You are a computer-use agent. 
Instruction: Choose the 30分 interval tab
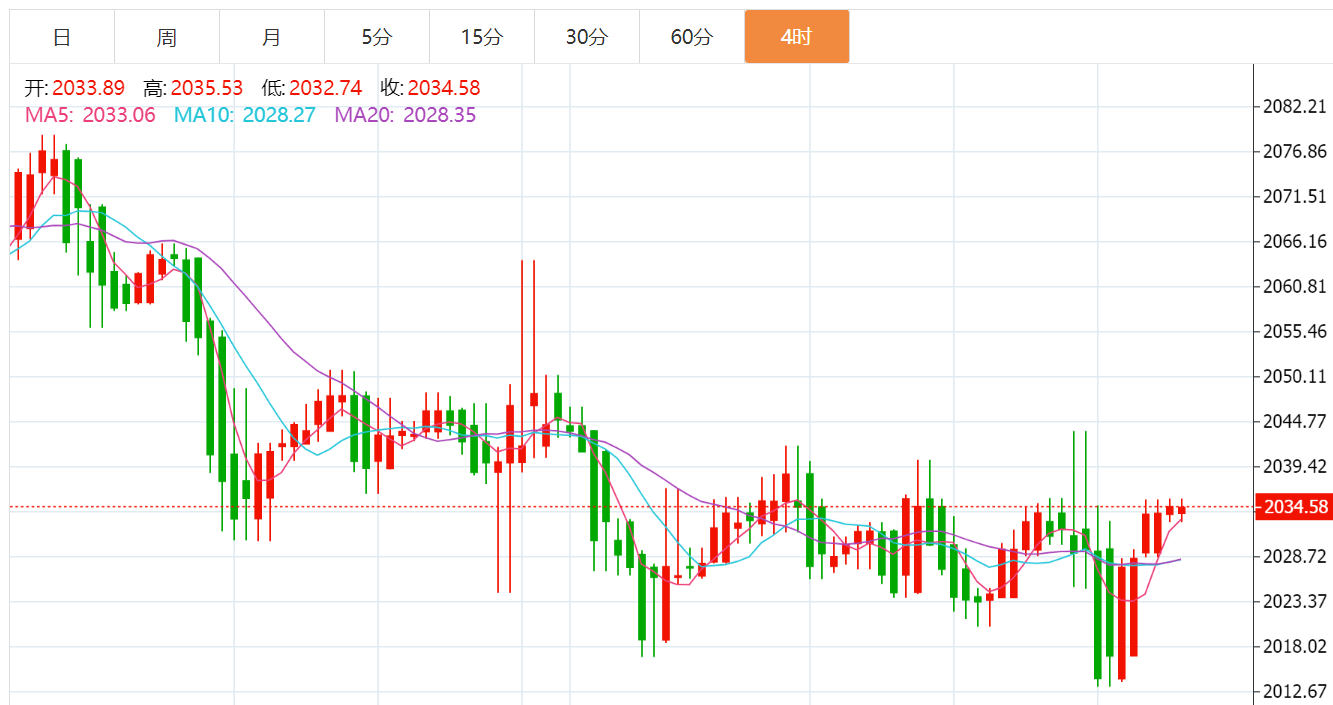pyautogui.click(x=587, y=37)
